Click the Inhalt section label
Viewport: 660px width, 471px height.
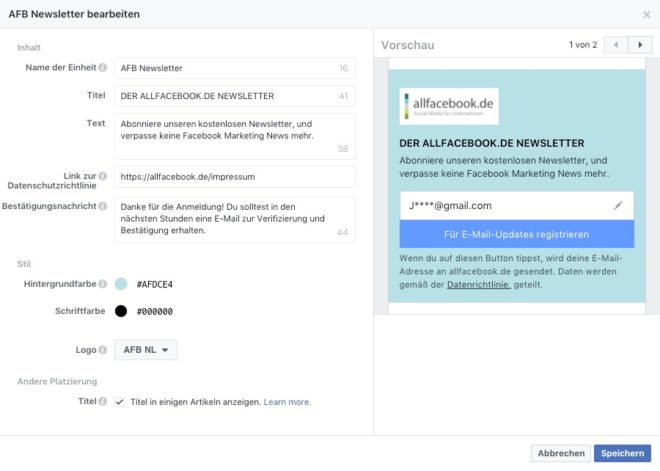pos(29,48)
